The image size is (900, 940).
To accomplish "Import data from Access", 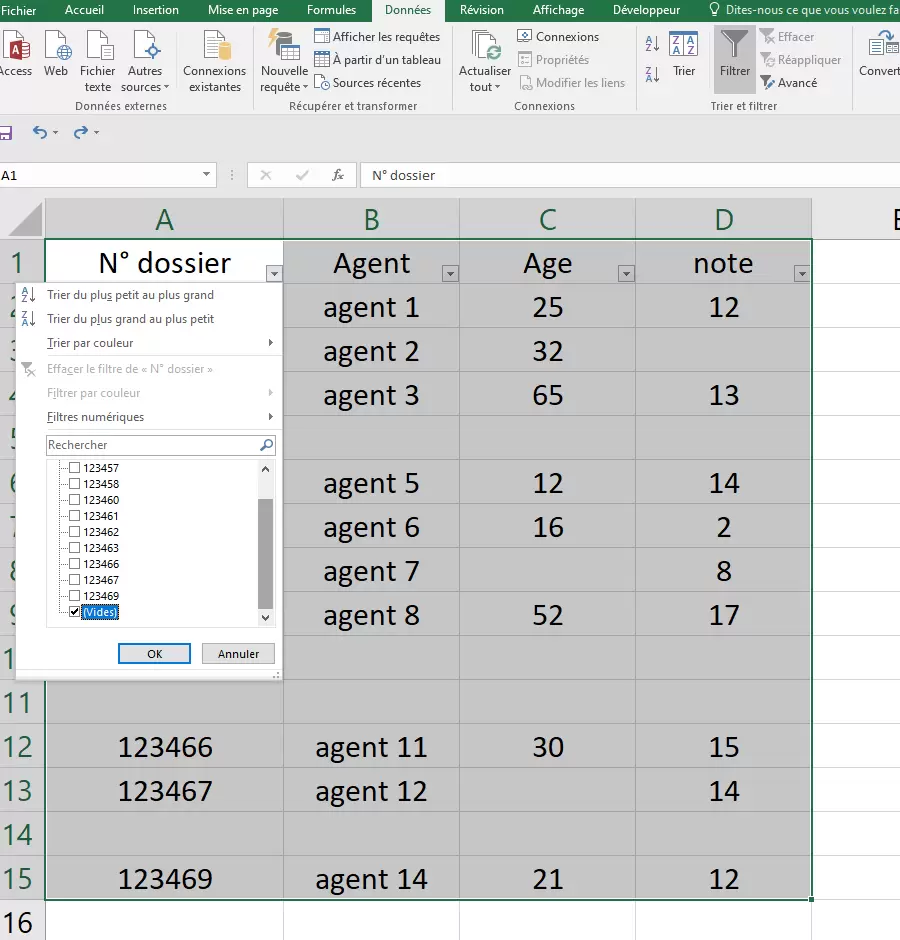I will coord(16,54).
